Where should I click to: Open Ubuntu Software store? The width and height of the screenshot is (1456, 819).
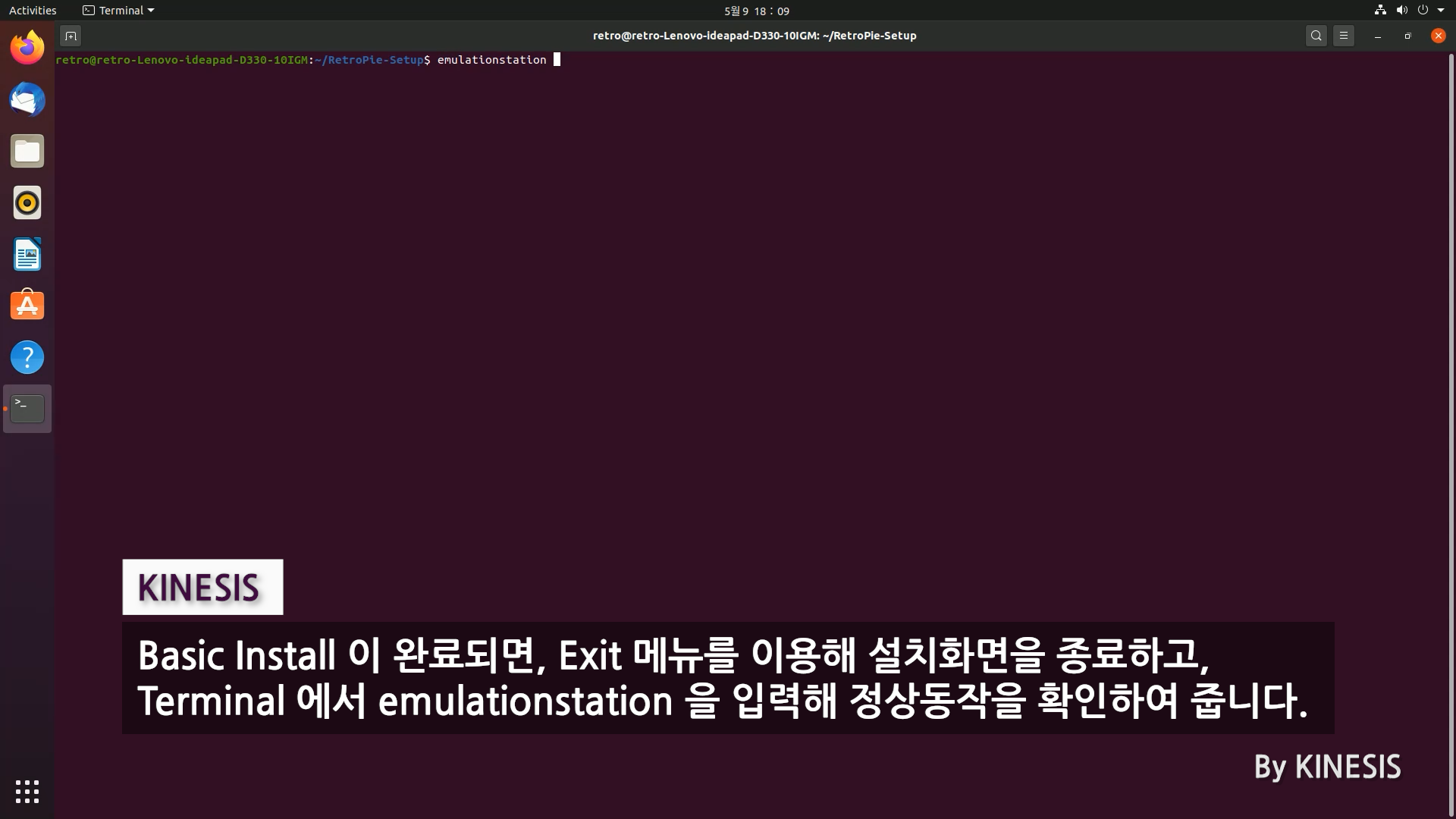(x=27, y=306)
